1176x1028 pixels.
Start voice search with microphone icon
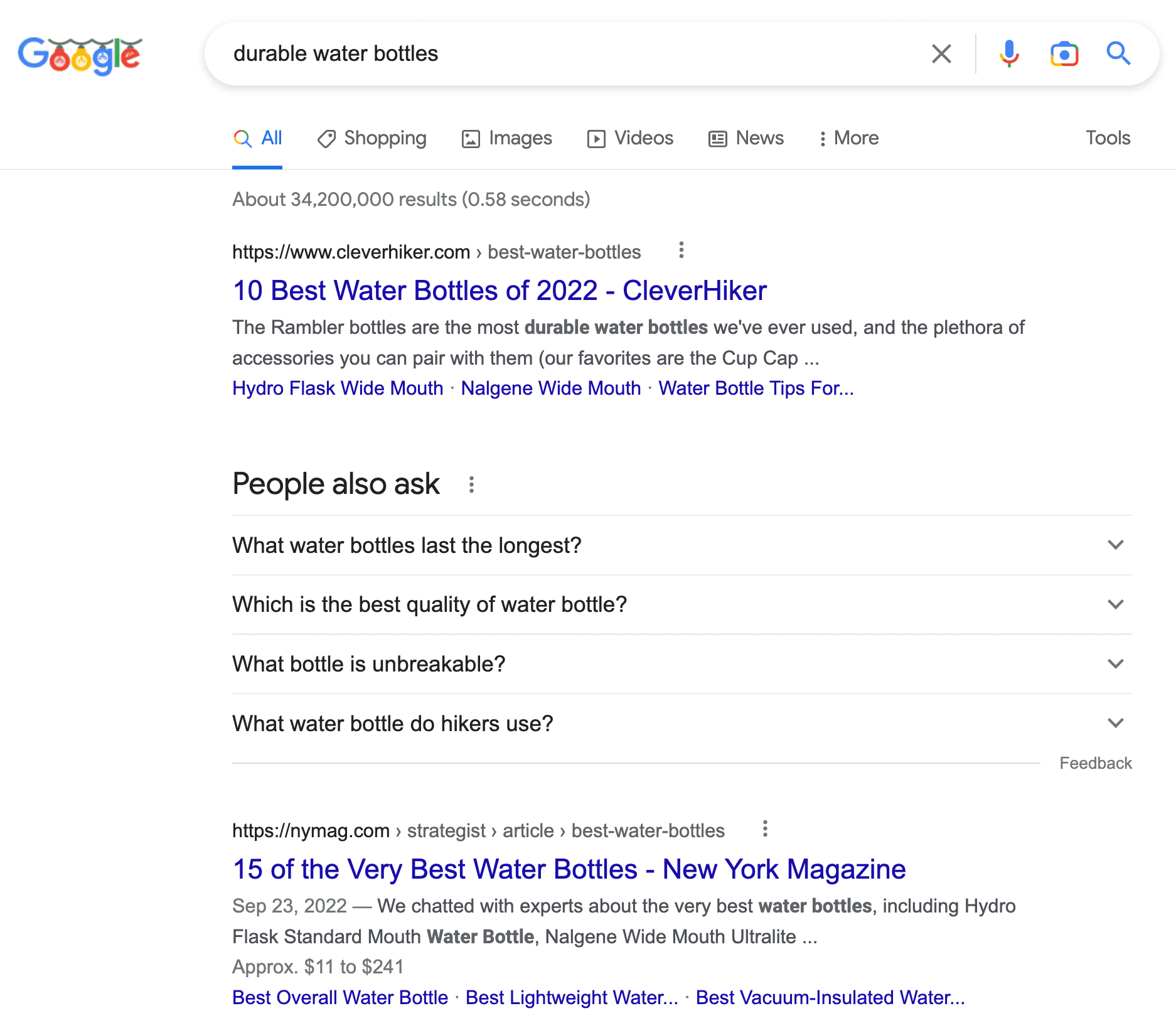click(x=1009, y=54)
